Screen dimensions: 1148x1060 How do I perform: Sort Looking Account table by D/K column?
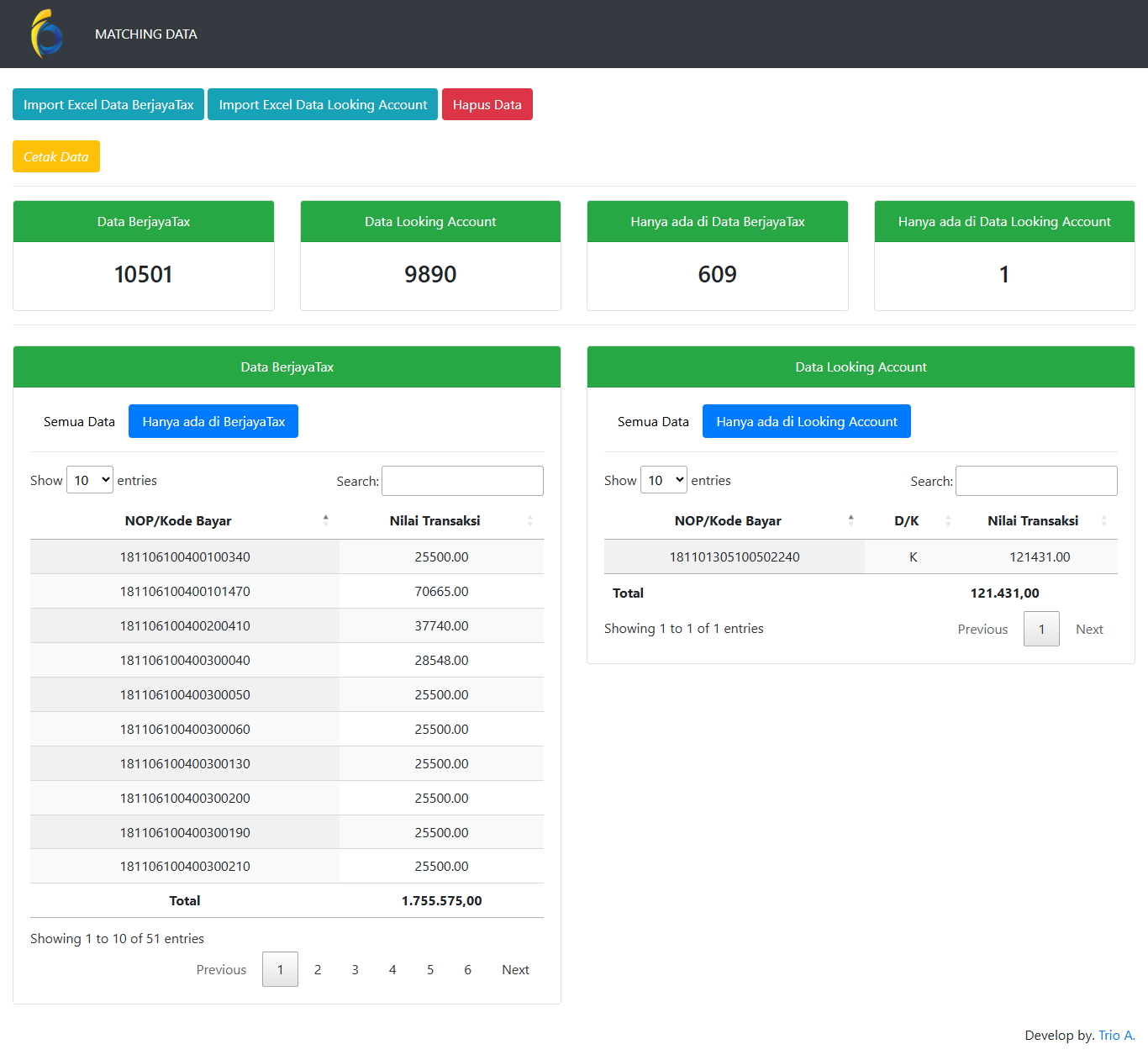907,521
